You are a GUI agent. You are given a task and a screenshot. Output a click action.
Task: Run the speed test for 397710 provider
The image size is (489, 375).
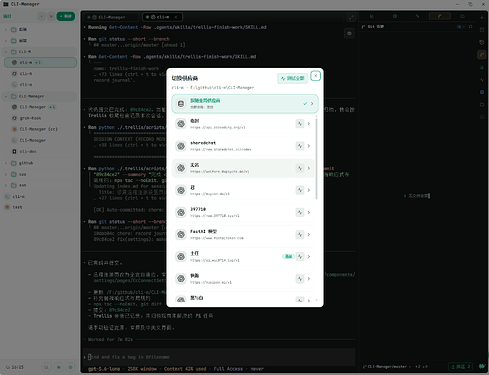(300, 212)
